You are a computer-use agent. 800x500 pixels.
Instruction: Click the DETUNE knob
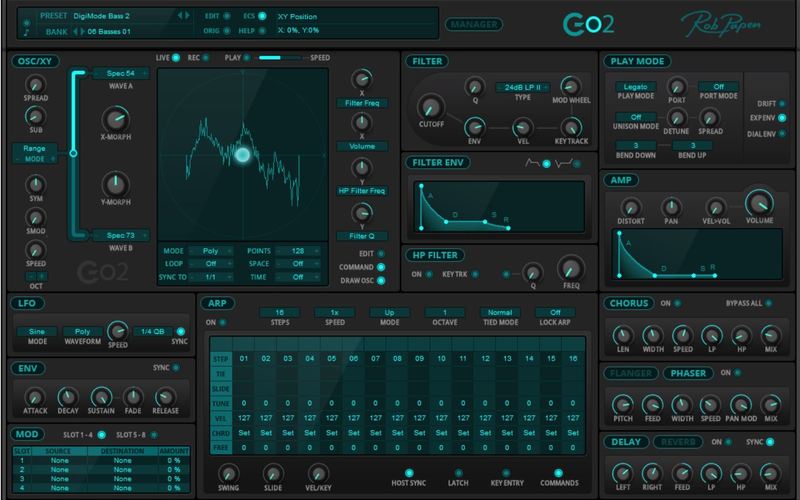point(677,118)
